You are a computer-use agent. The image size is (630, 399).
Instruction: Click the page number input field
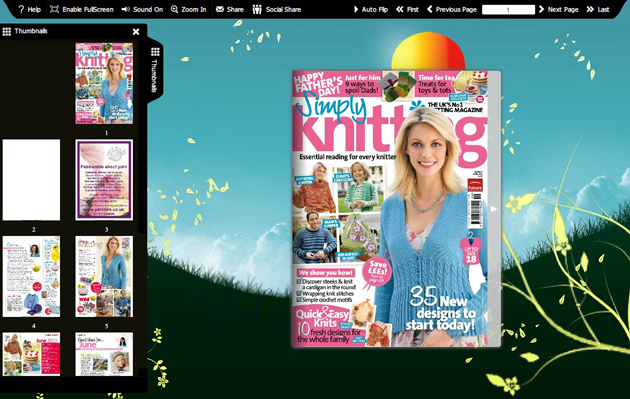(x=508, y=10)
